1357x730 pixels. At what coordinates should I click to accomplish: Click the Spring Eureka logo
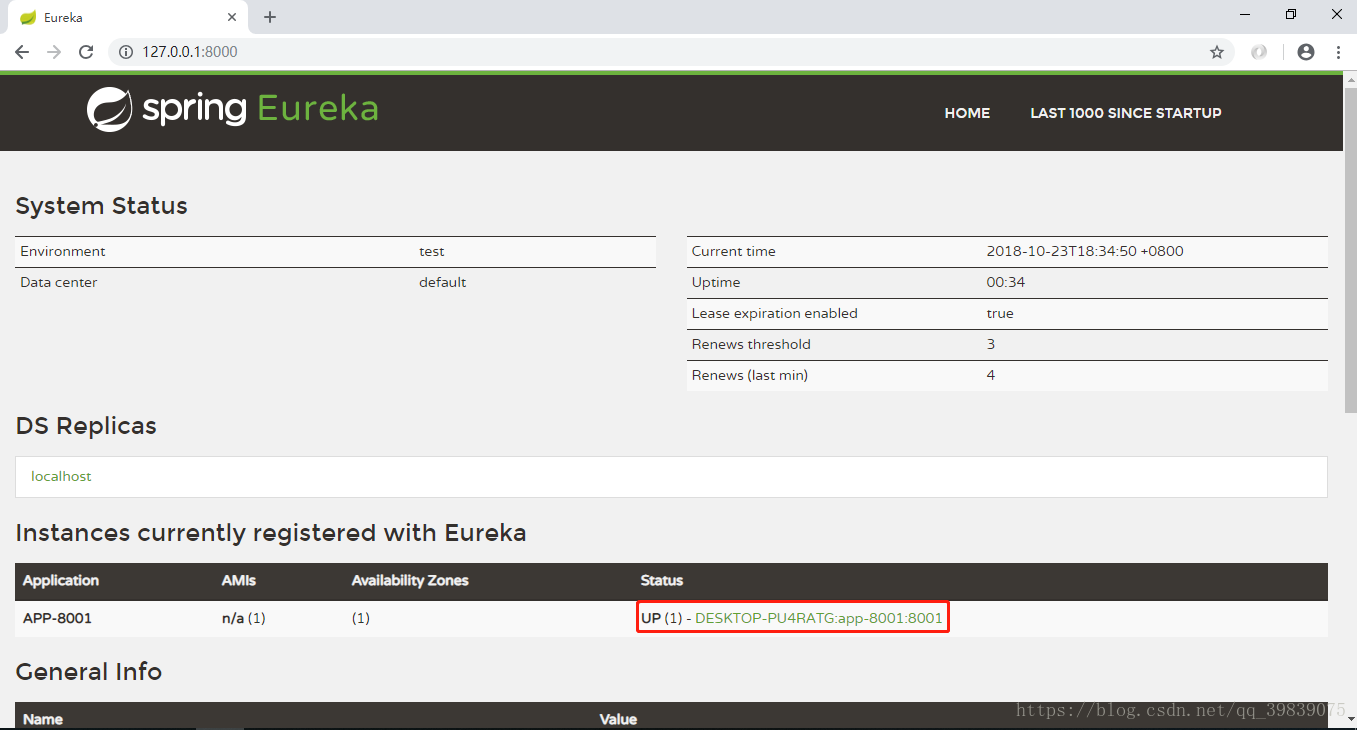(233, 109)
